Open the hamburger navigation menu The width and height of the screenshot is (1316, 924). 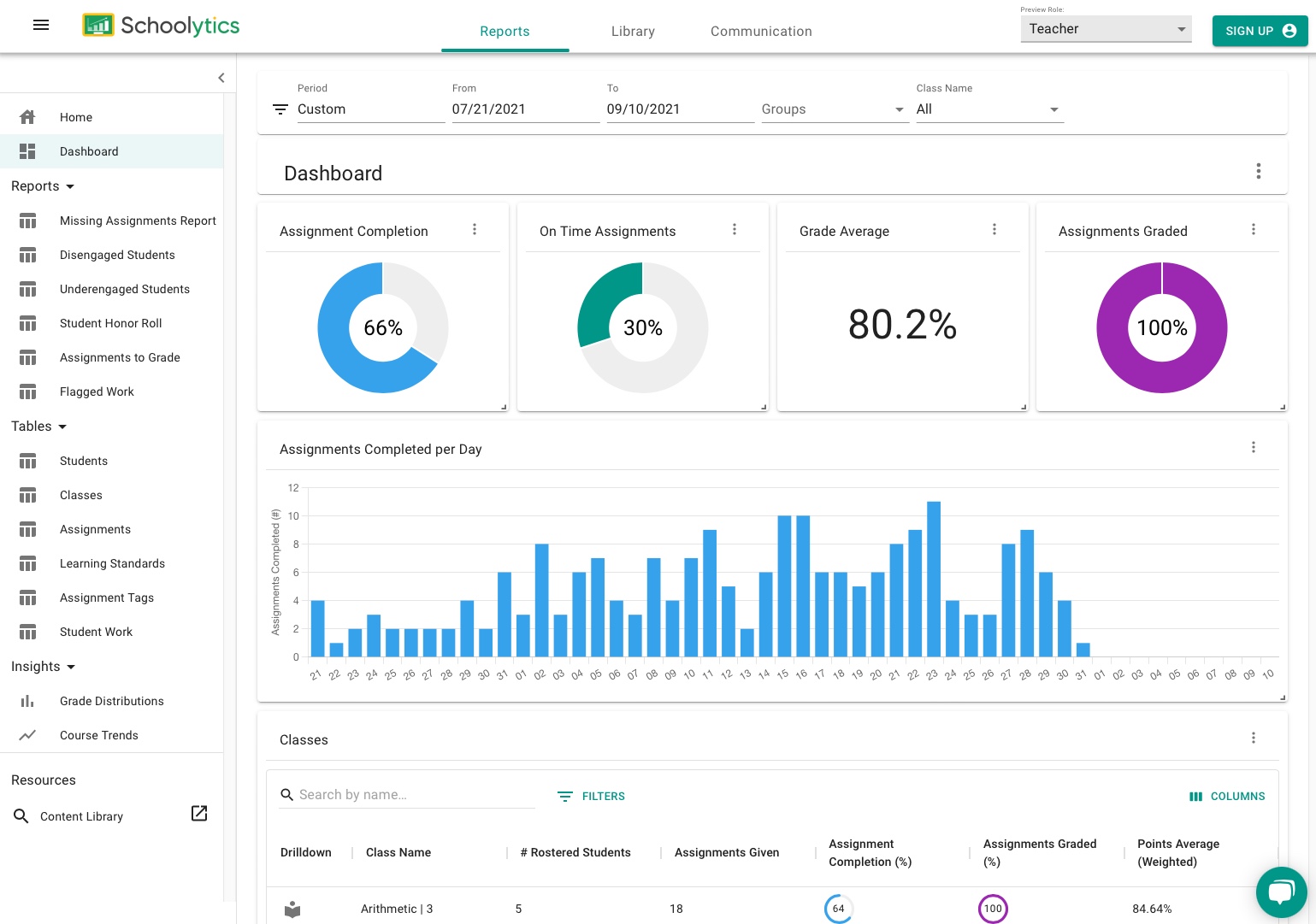(x=40, y=26)
